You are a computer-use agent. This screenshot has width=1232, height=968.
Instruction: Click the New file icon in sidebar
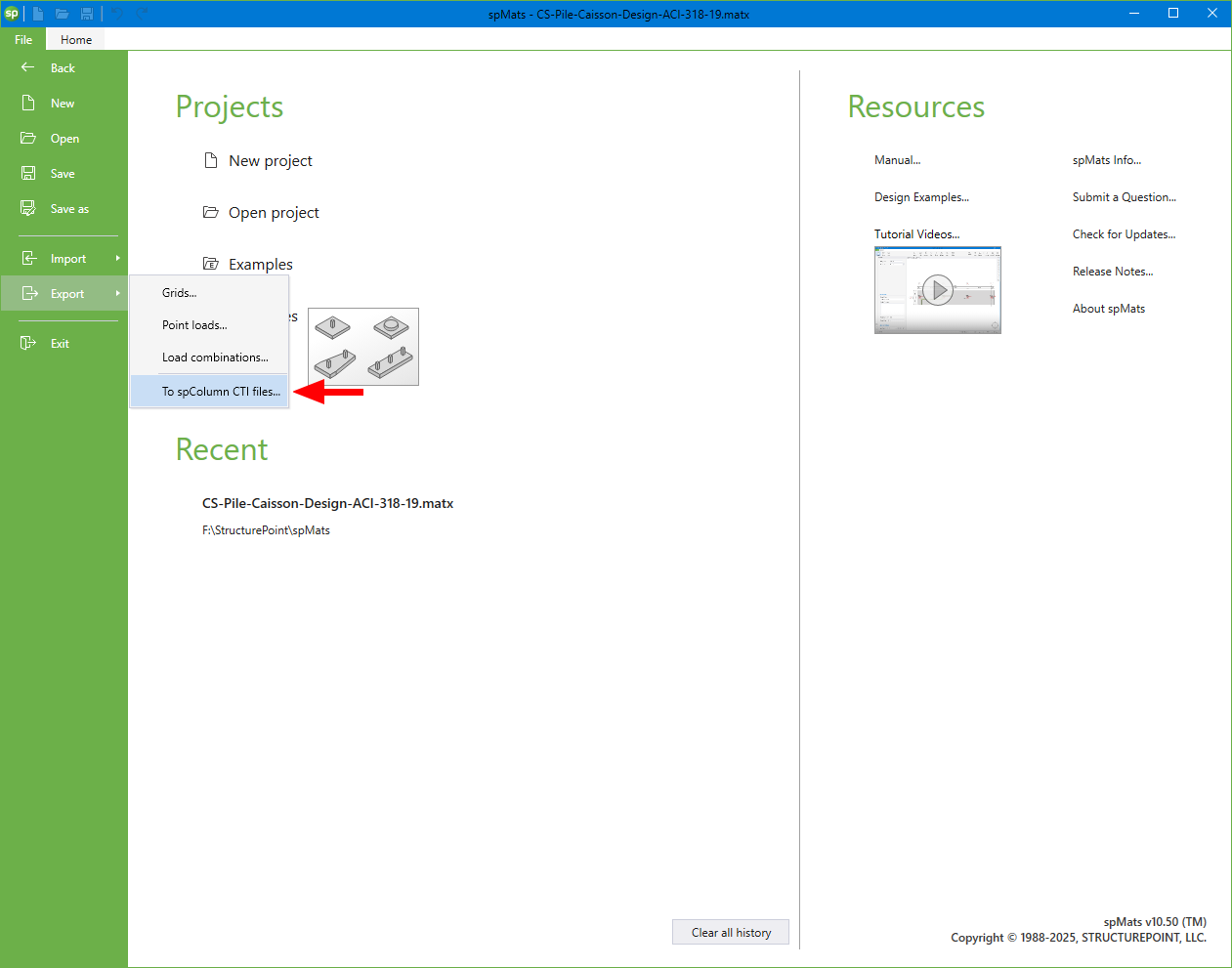28,103
